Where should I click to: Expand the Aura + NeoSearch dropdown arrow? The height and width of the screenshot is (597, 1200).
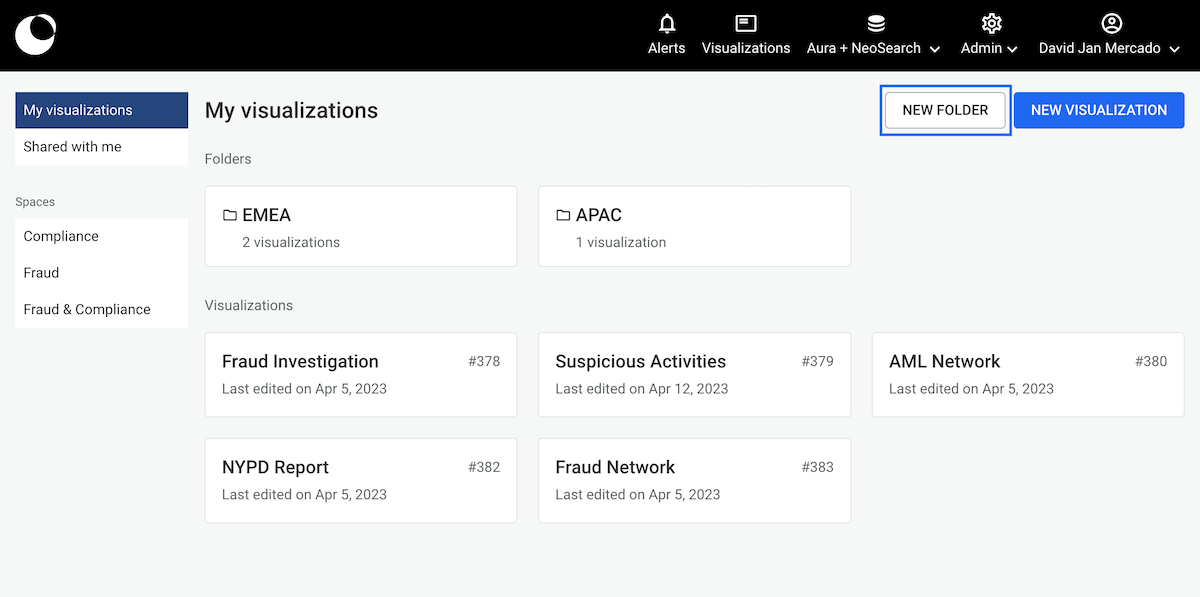[x=935, y=49]
